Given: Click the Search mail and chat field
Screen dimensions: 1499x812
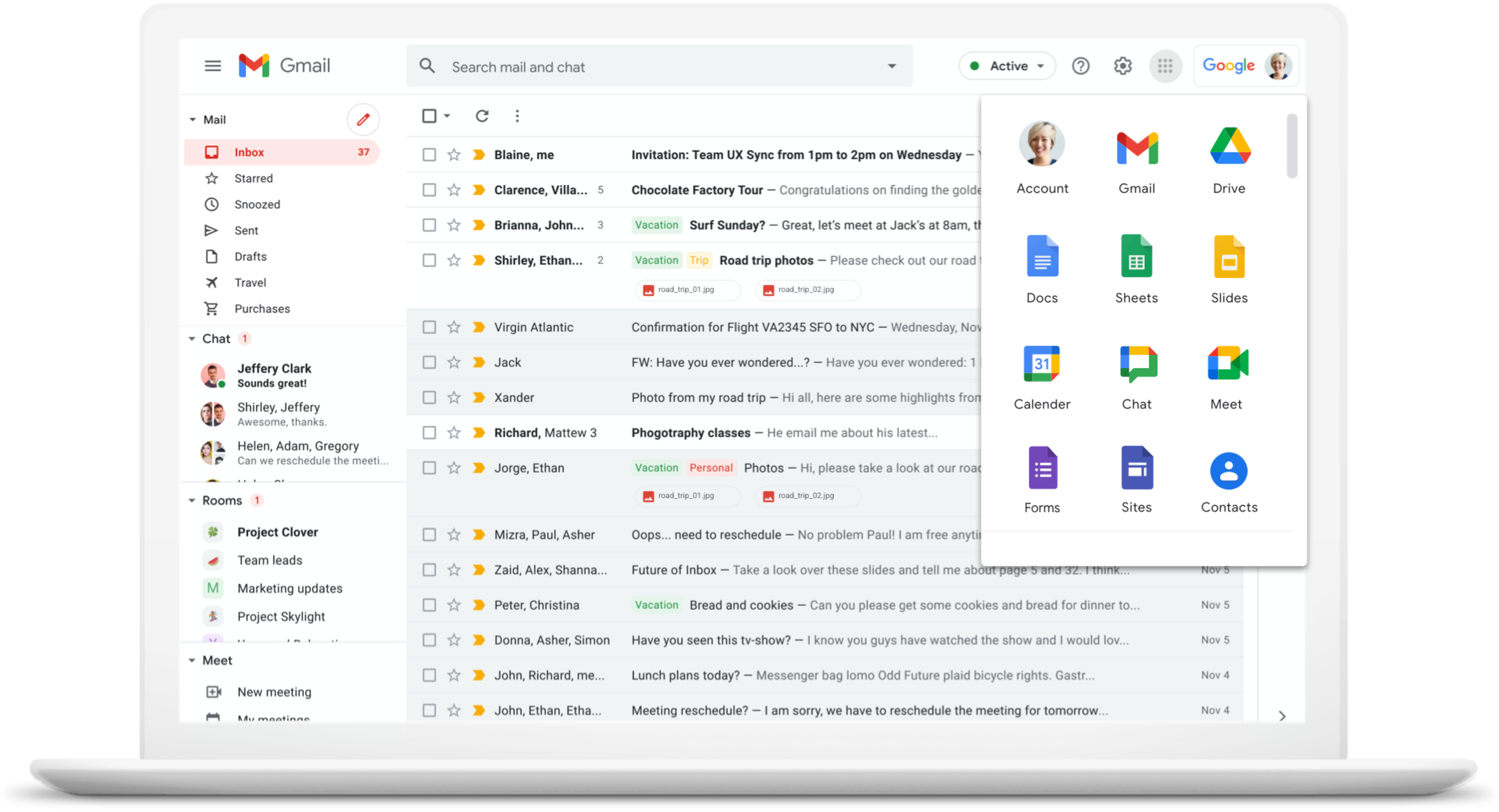Looking at the screenshot, I should [659, 66].
